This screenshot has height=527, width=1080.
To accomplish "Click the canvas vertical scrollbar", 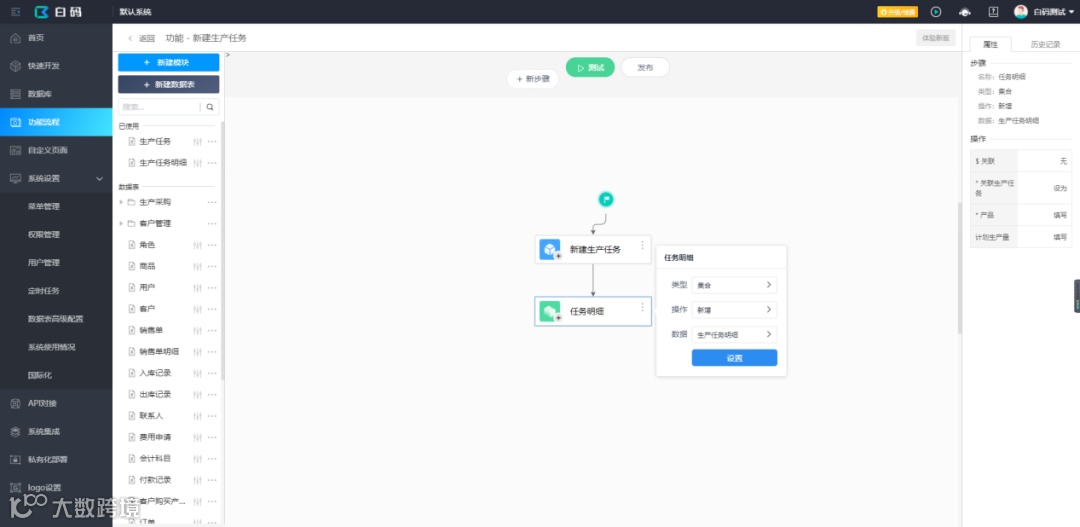I will click(959, 269).
